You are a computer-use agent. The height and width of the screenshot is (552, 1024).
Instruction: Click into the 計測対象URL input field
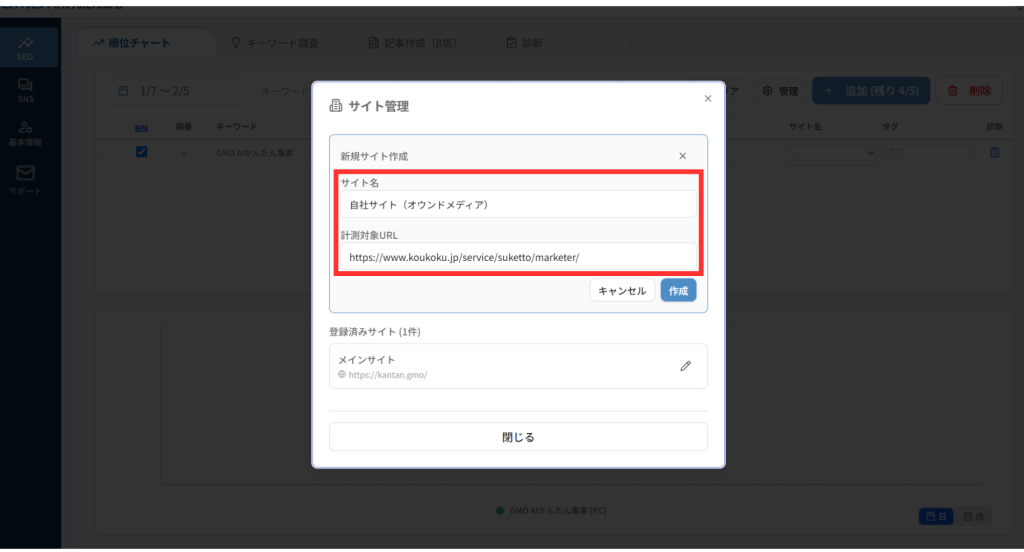(517, 257)
